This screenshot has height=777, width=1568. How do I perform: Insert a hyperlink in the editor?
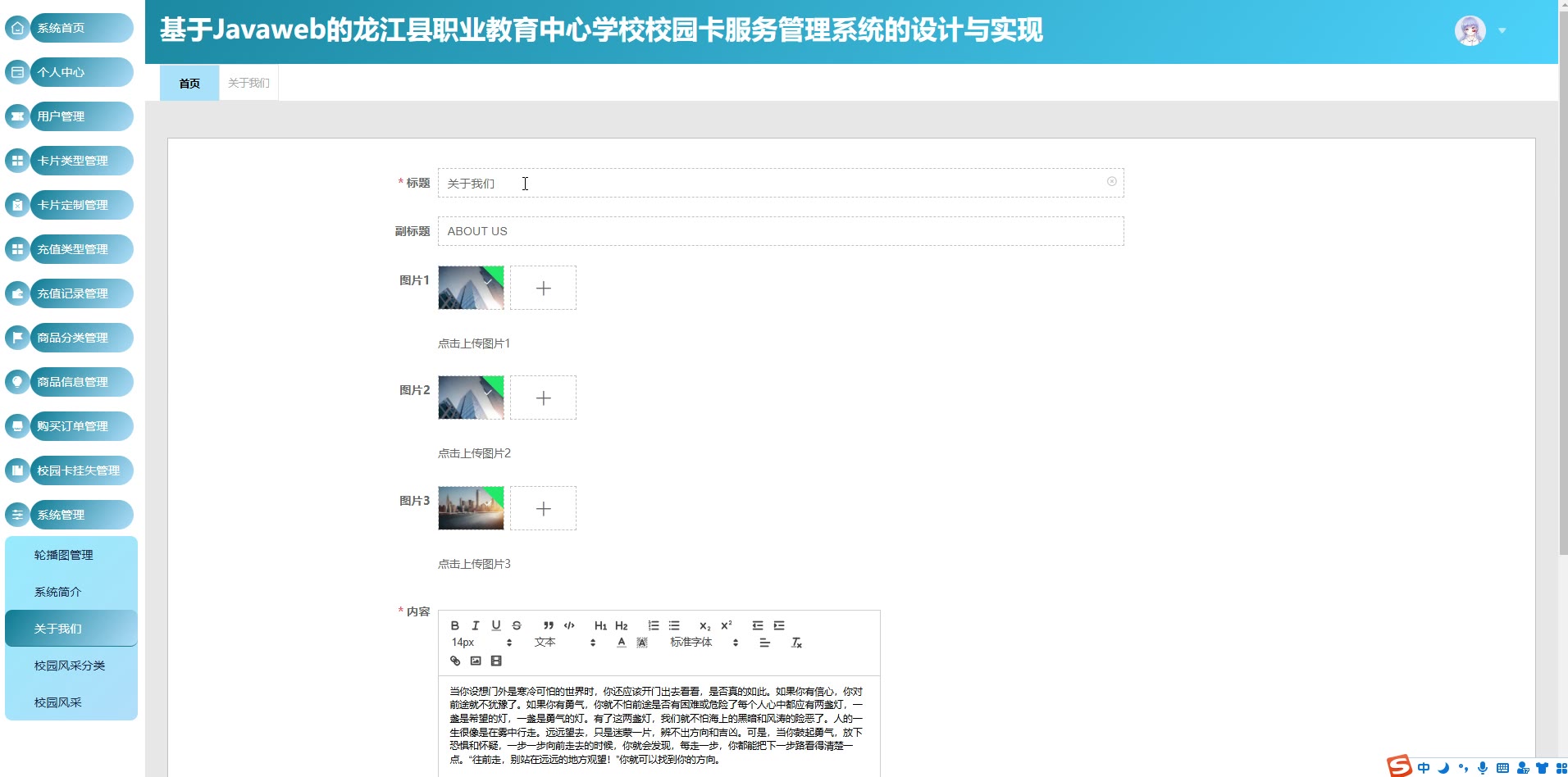click(x=455, y=661)
